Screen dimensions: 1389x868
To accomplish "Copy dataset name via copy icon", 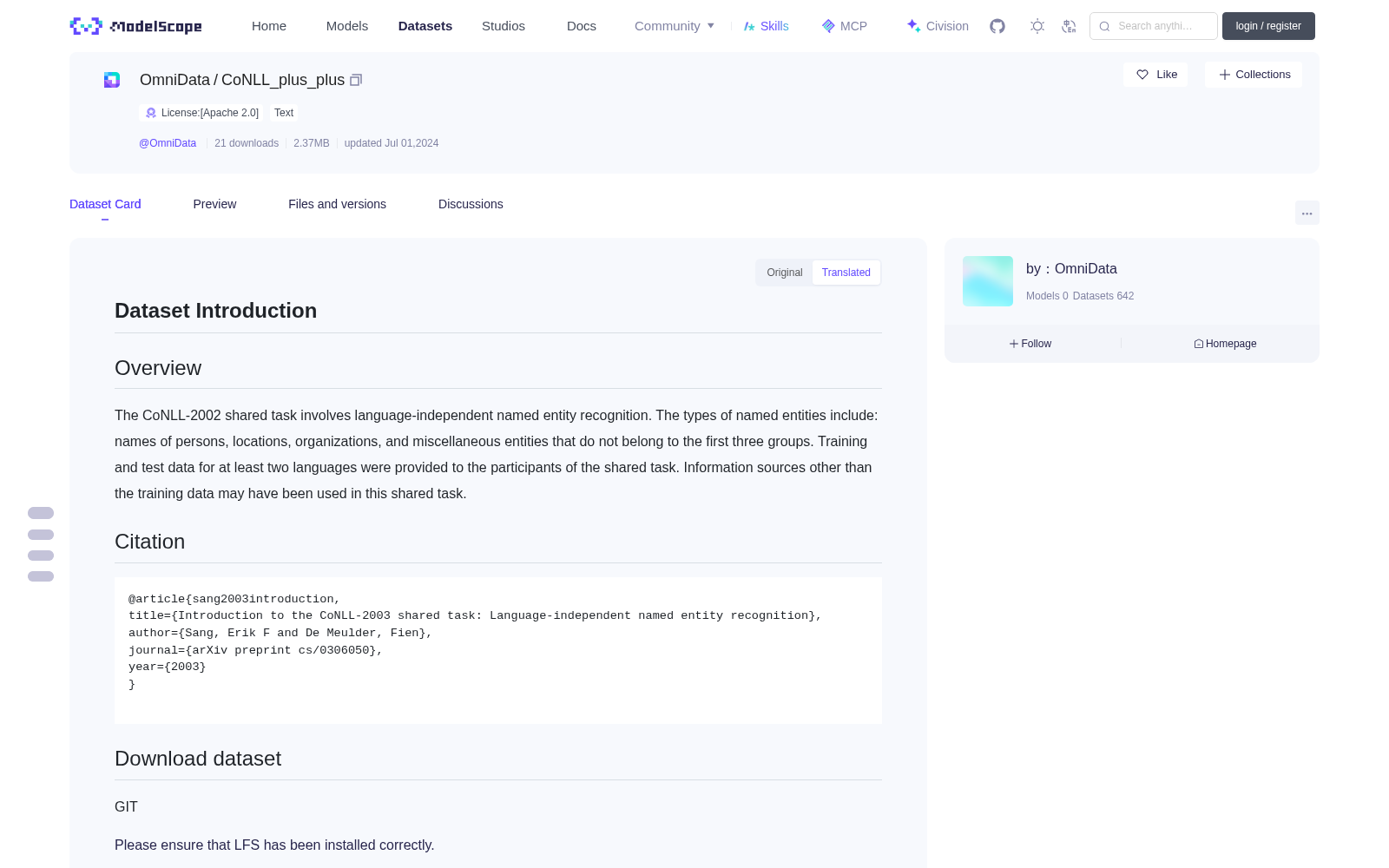I will pos(356,80).
